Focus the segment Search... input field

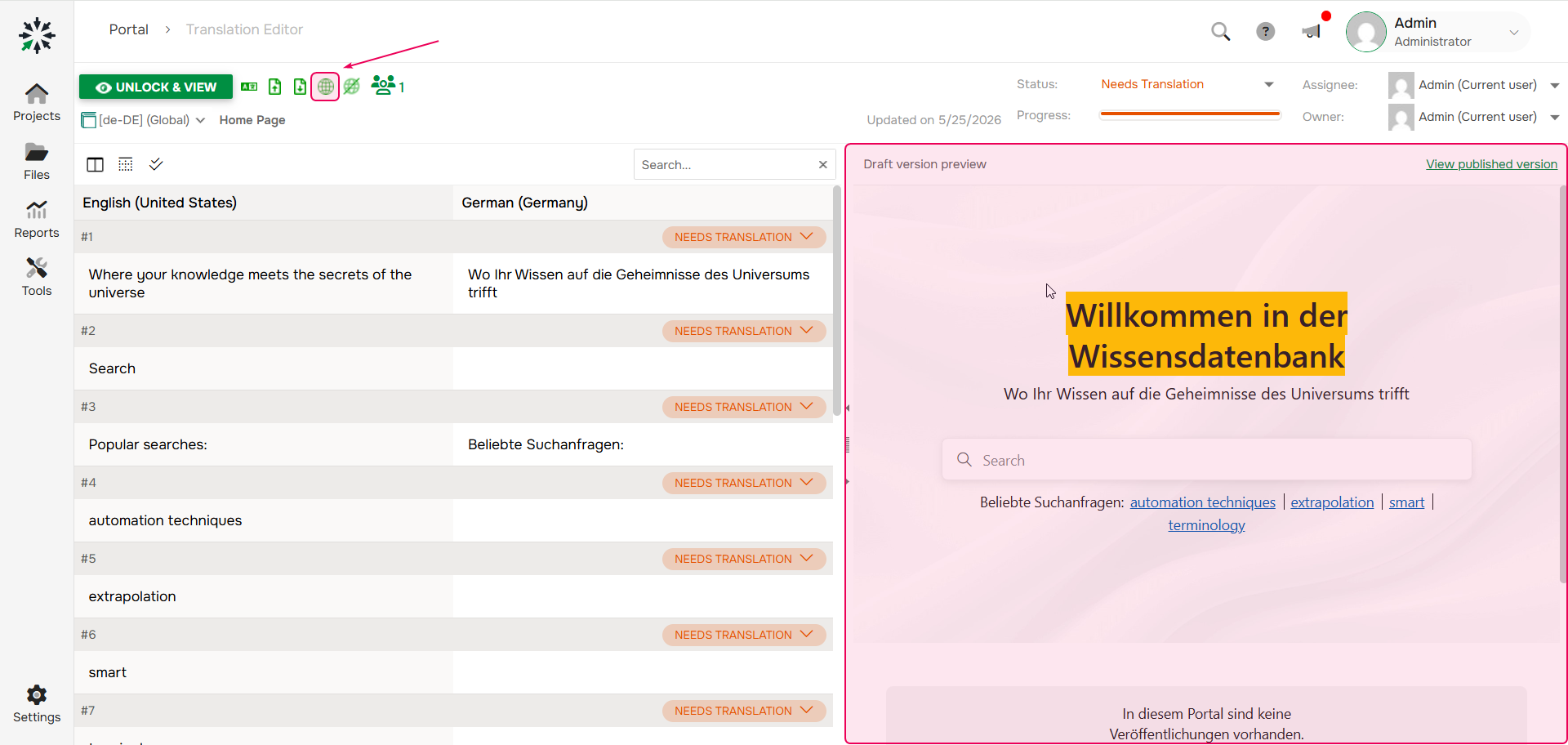pos(726,164)
